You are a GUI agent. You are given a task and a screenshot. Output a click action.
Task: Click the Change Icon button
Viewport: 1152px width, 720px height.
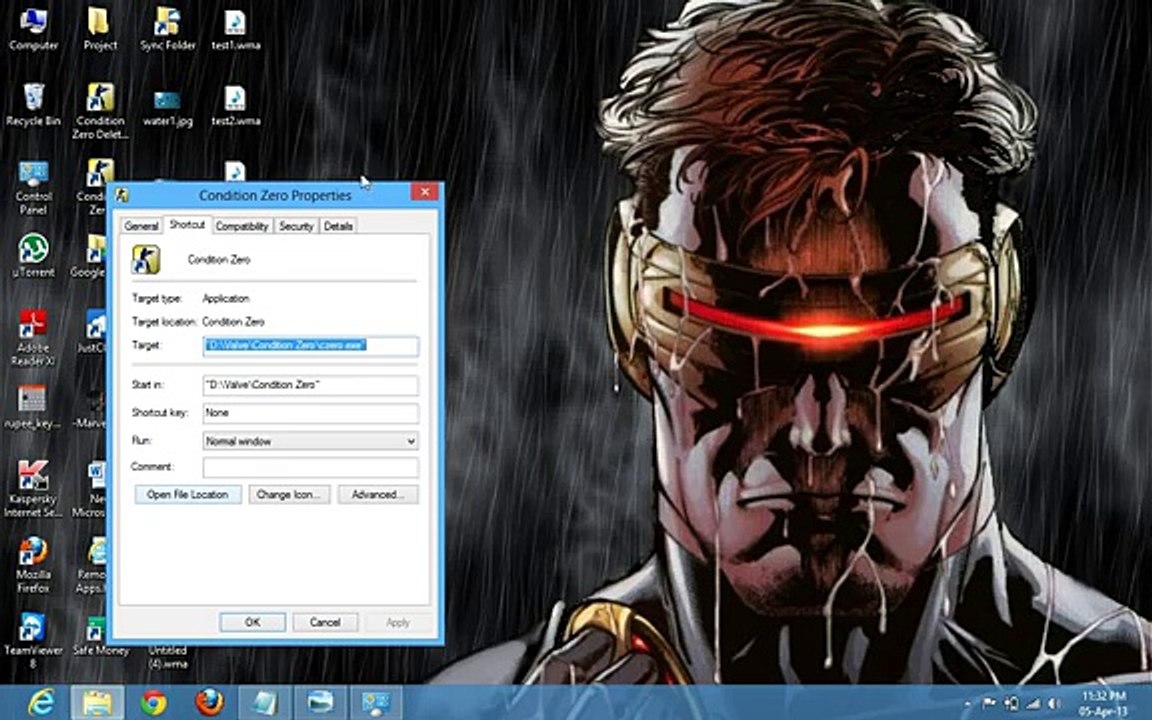pyautogui.click(x=287, y=495)
